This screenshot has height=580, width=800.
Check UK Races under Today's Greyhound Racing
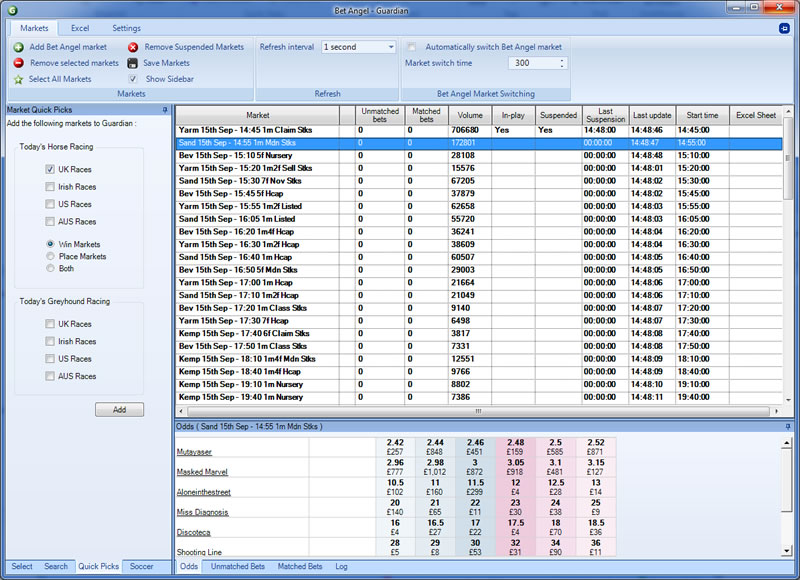[x=50, y=324]
